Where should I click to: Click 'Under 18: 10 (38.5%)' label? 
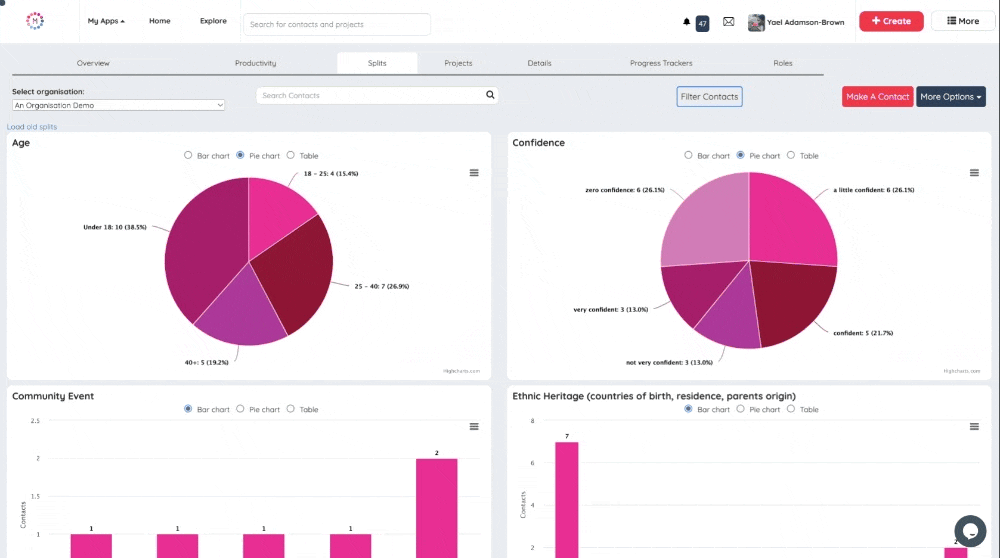115,227
